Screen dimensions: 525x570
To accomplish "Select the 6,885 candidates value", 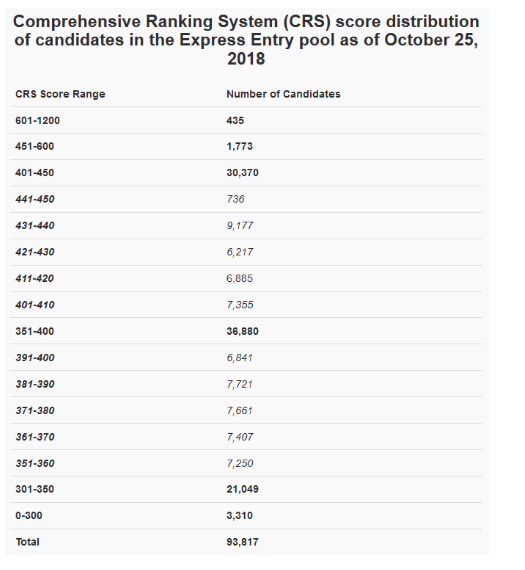I will coord(240,278).
